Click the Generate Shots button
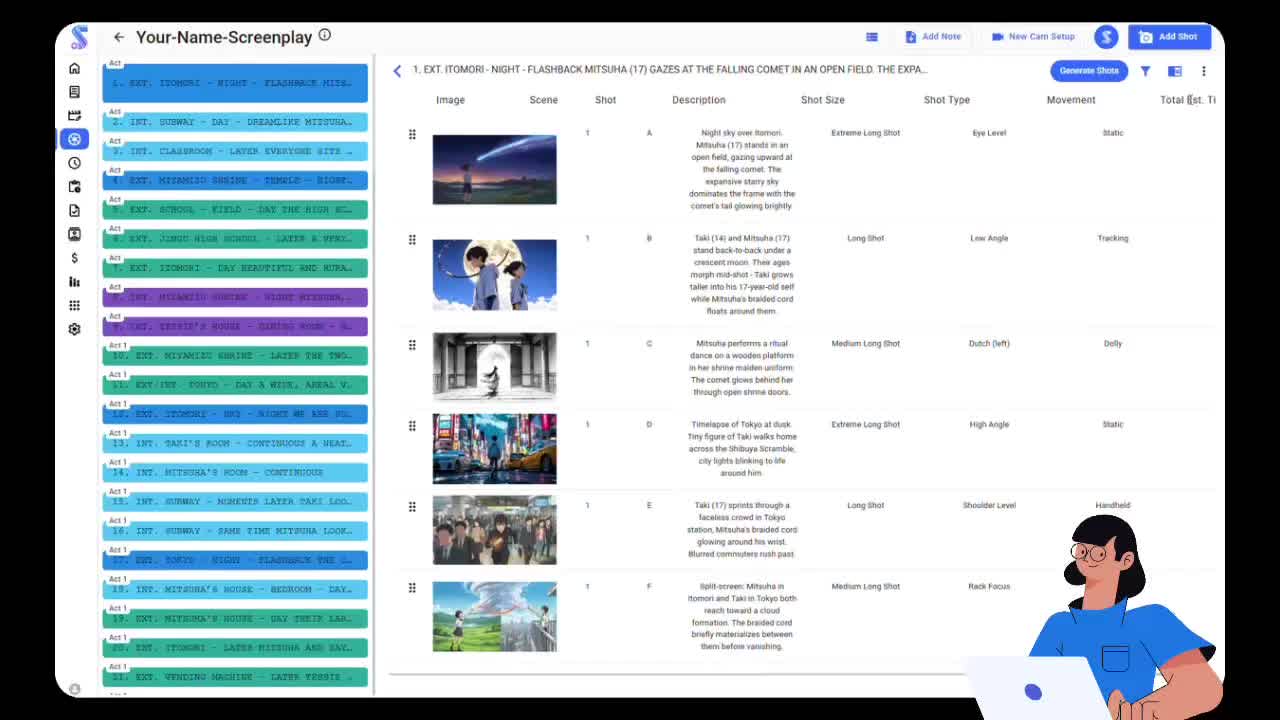Viewport: 1280px width, 720px height. pyautogui.click(x=1089, y=70)
